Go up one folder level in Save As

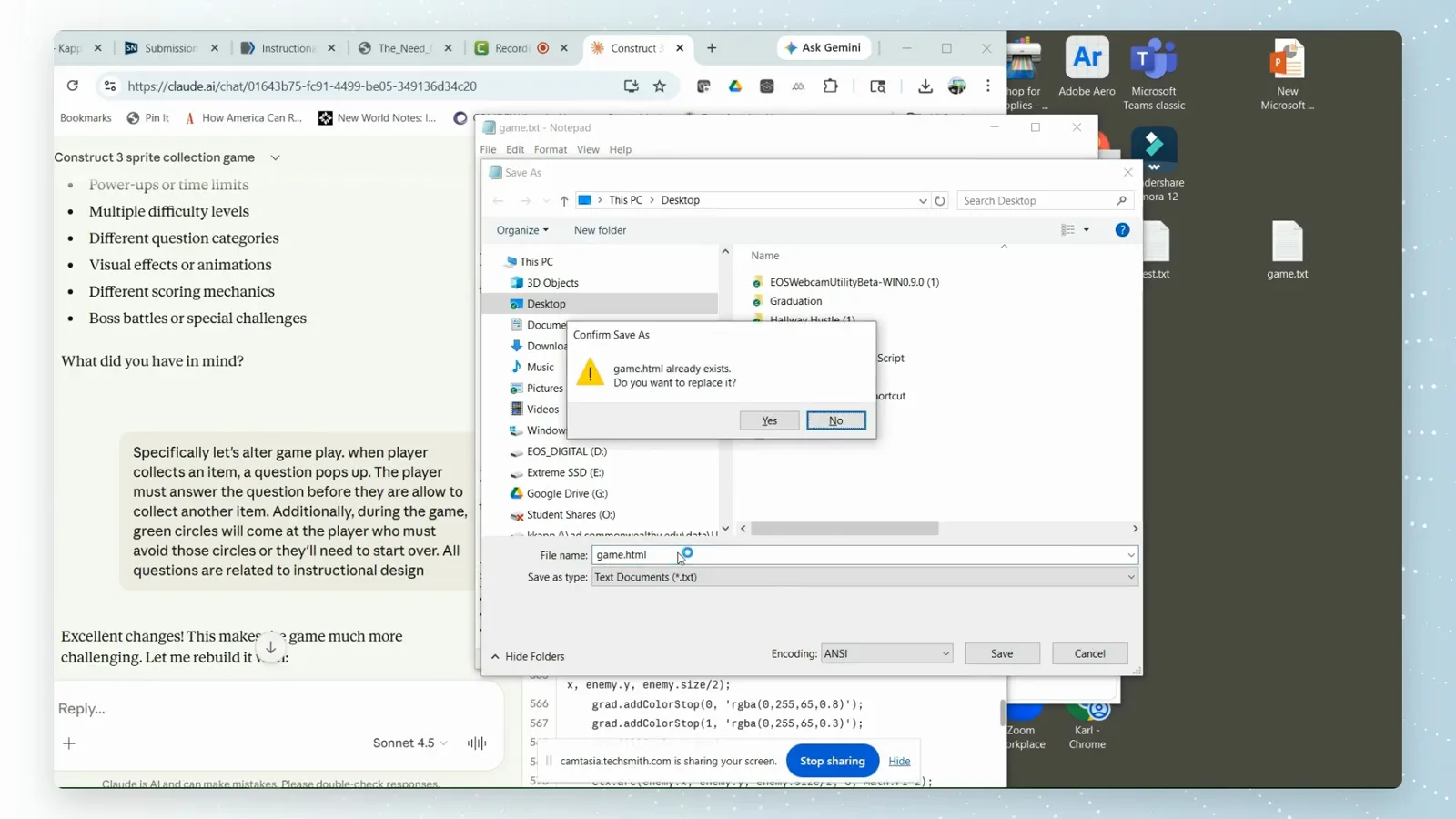564,200
